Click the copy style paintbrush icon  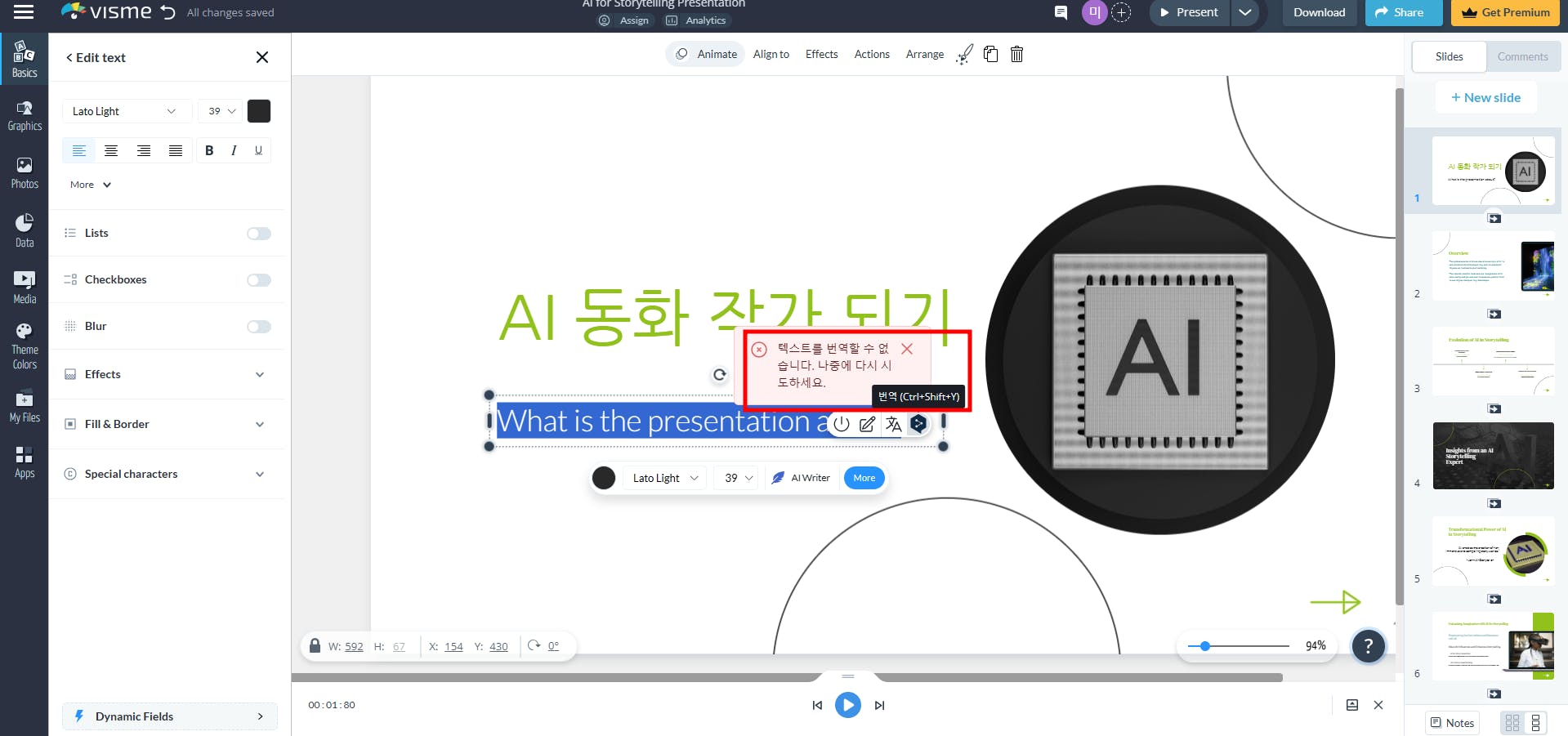(965, 55)
